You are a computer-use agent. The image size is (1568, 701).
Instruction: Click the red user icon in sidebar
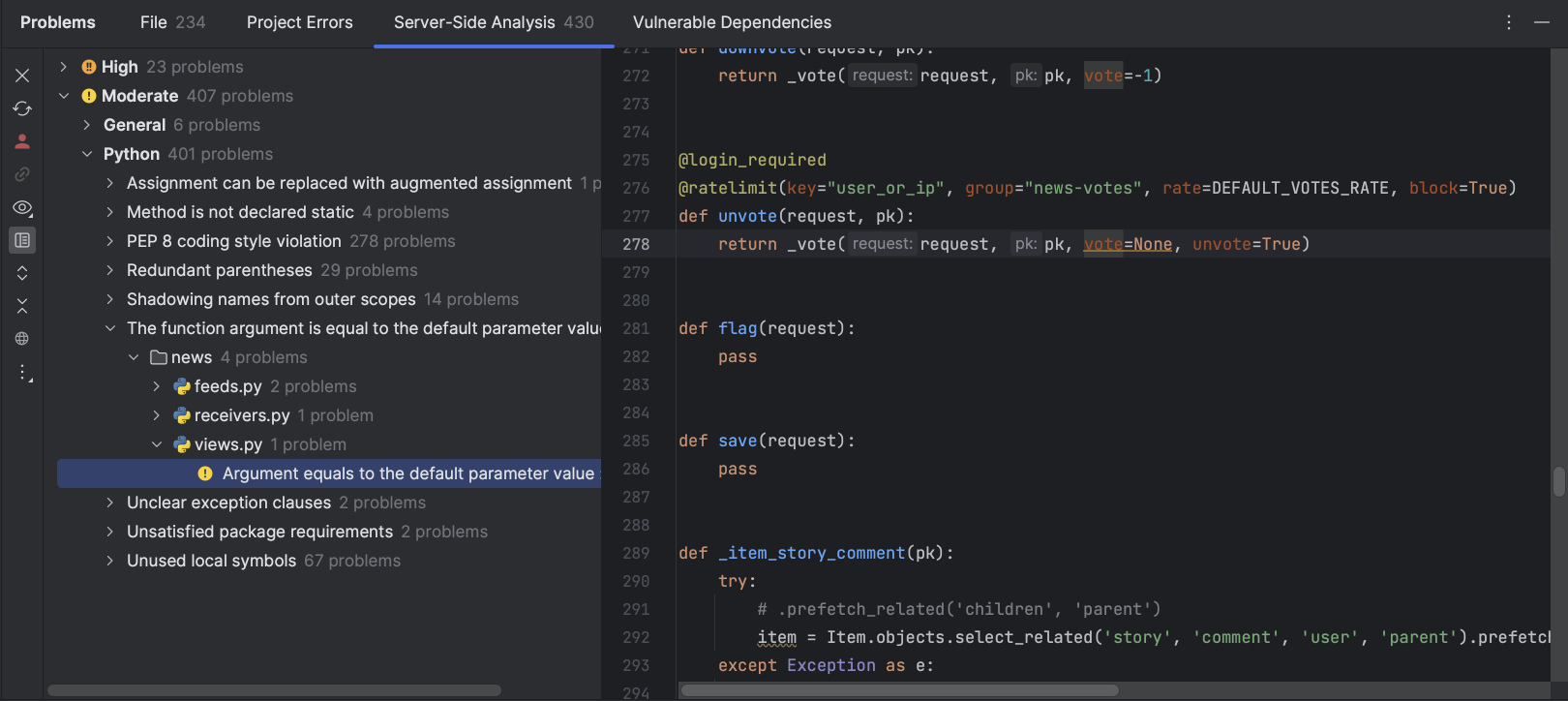click(x=22, y=141)
